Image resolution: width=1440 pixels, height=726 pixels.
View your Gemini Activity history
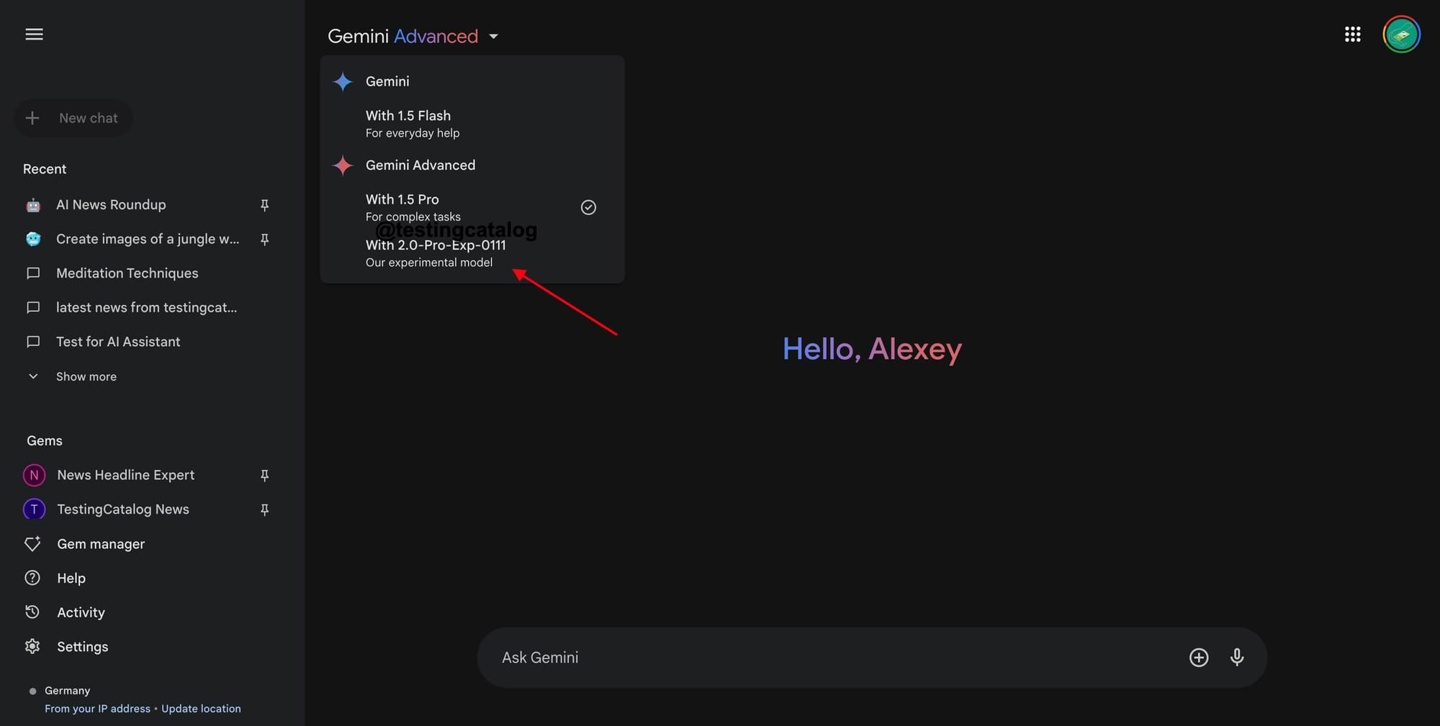[x=80, y=611]
